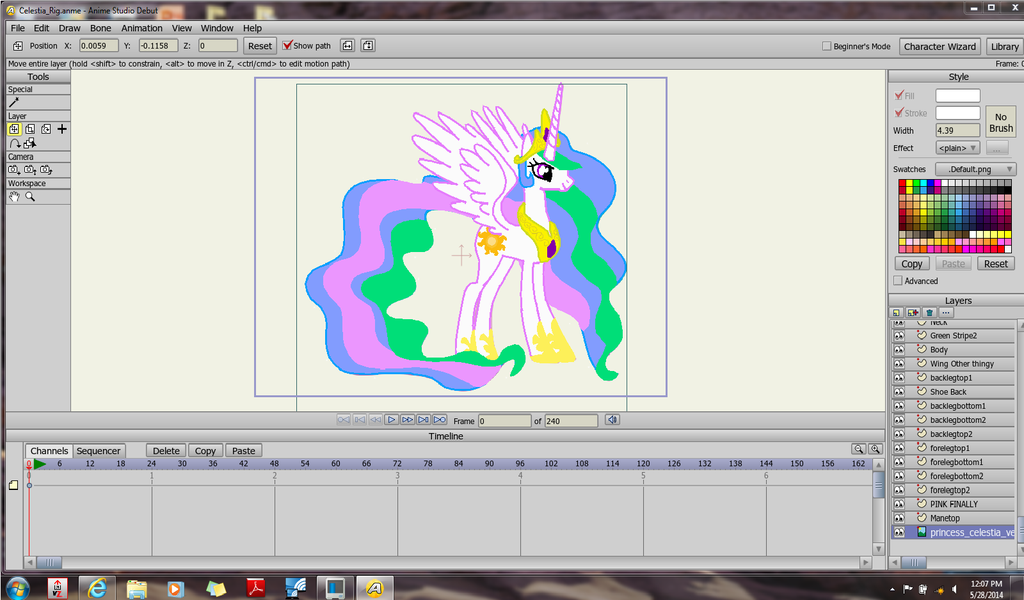Toggle the Fill checkbox
1024x600 pixels.
coord(899,95)
